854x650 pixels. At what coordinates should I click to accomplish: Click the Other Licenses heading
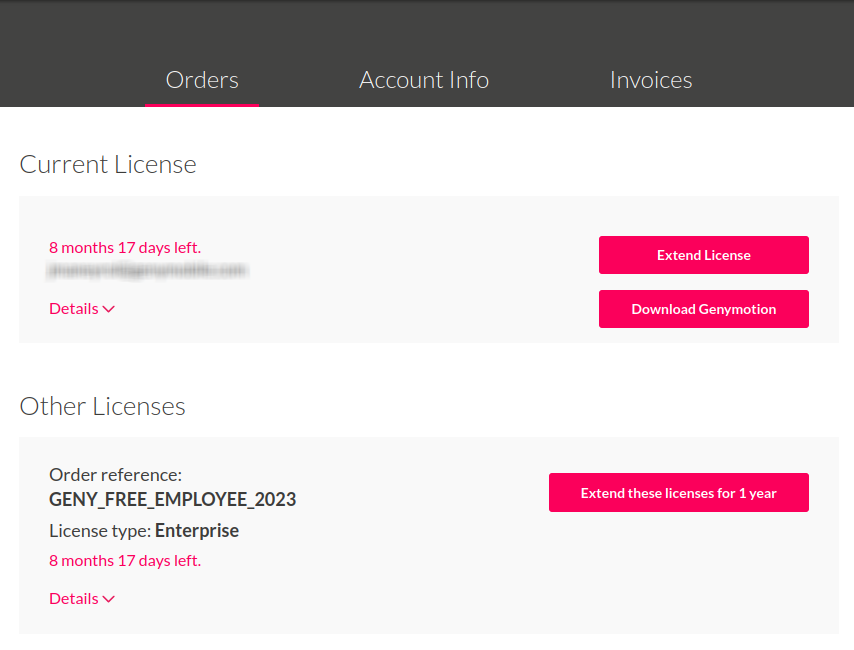click(102, 406)
